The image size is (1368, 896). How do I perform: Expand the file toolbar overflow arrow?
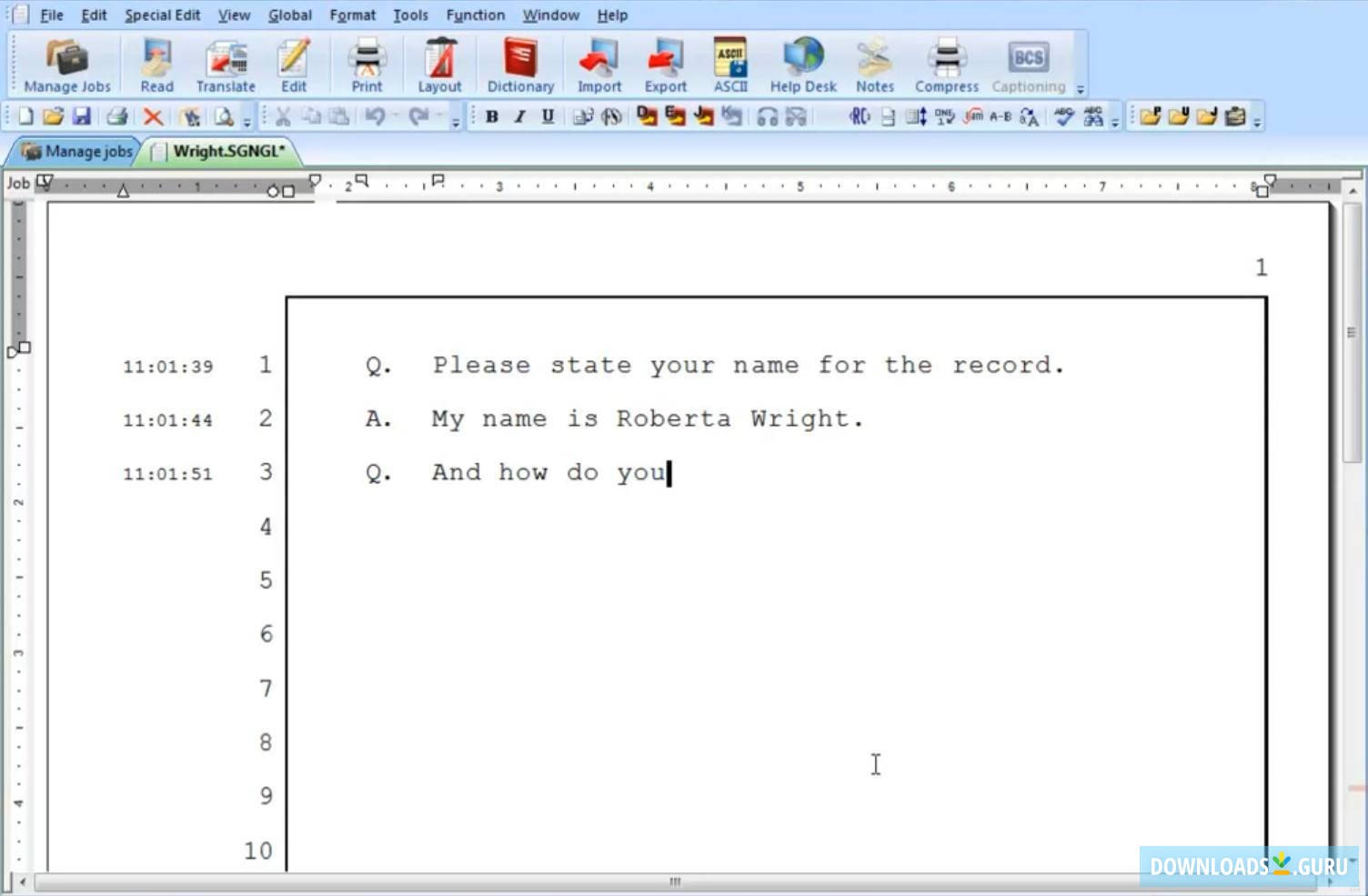pos(246,122)
